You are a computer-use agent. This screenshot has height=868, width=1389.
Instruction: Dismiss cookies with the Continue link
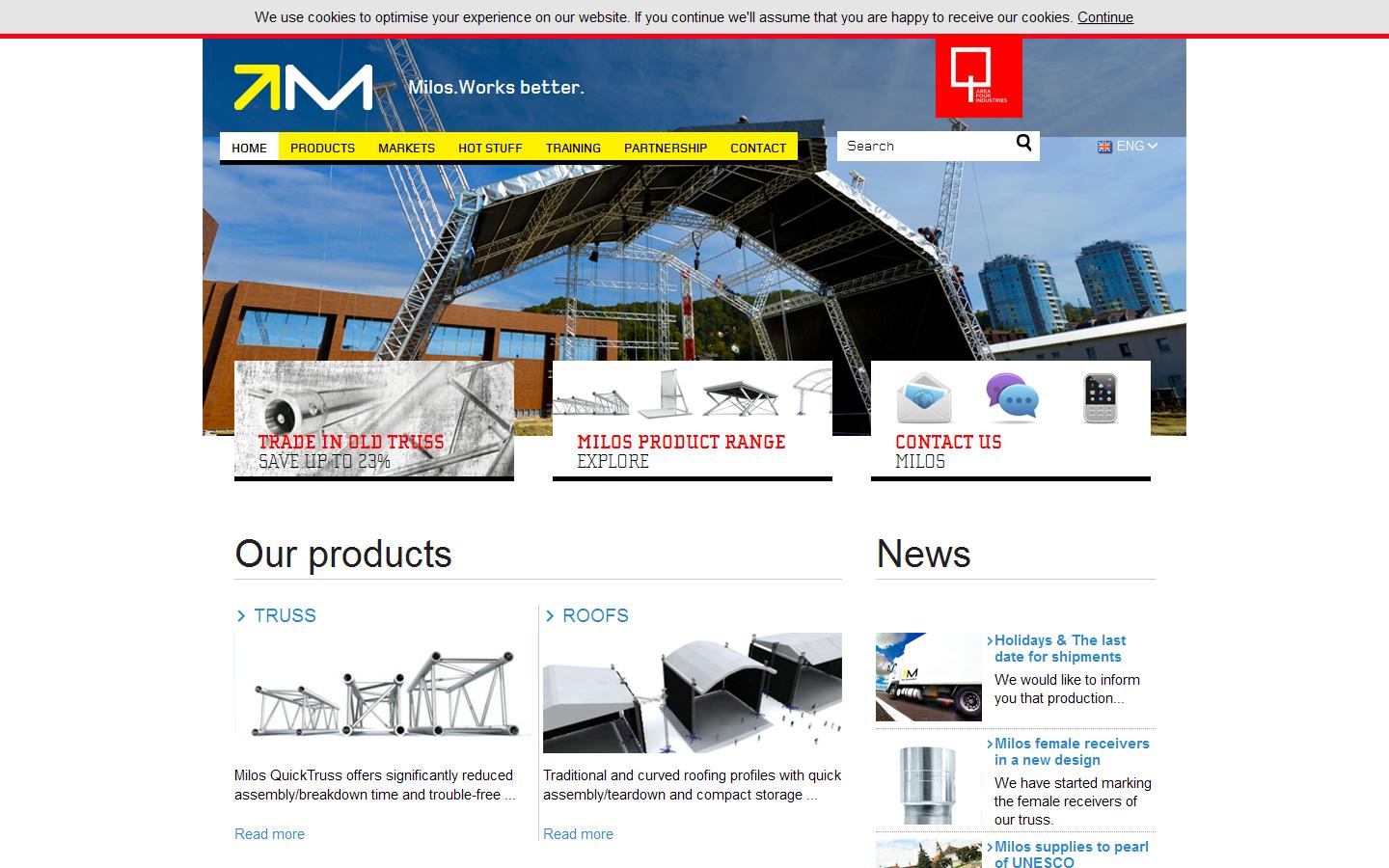click(1104, 16)
